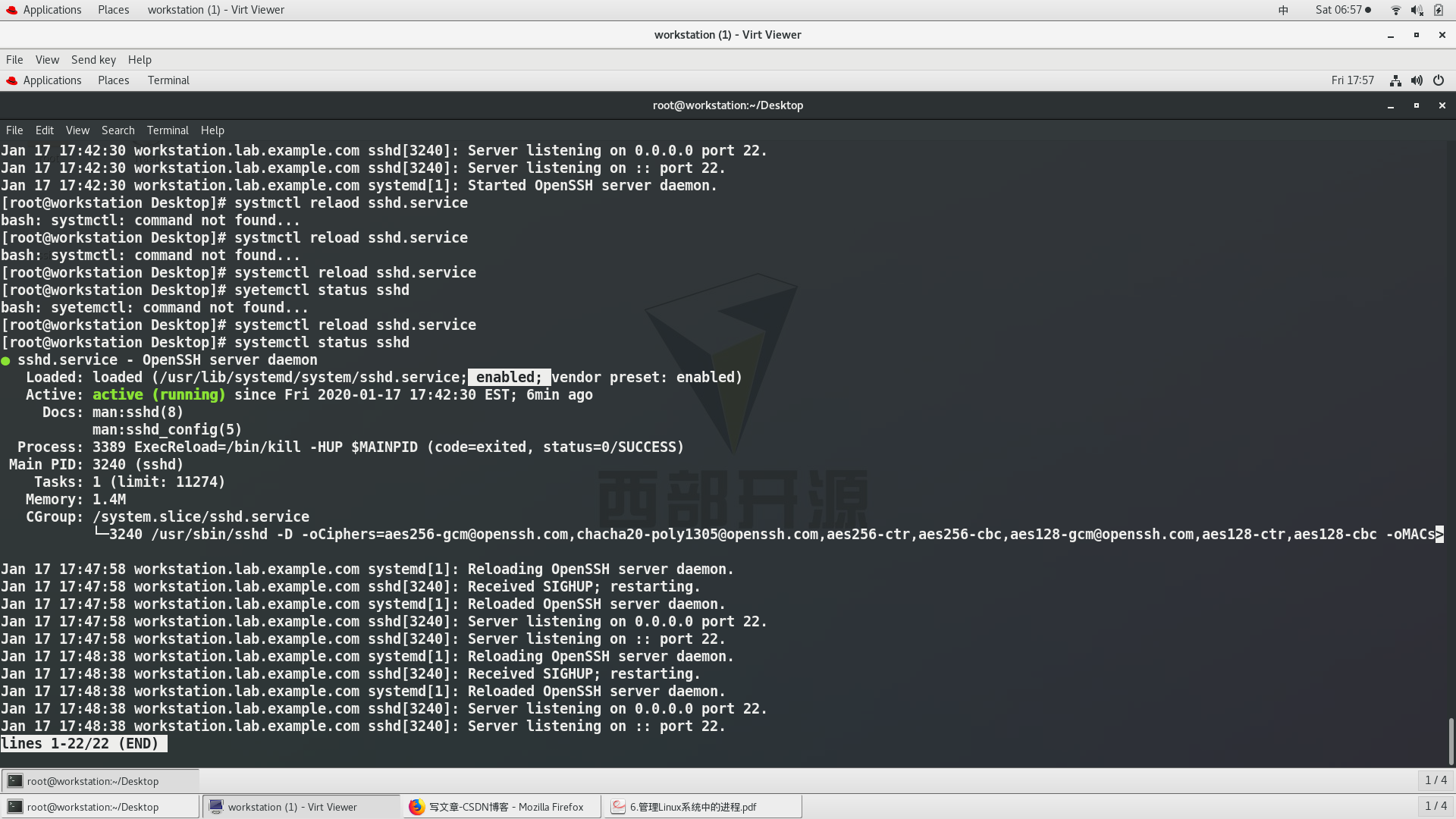Click the host Wi-Fi status icon
The image size is (1456, 819).
tap(1395, 10)
